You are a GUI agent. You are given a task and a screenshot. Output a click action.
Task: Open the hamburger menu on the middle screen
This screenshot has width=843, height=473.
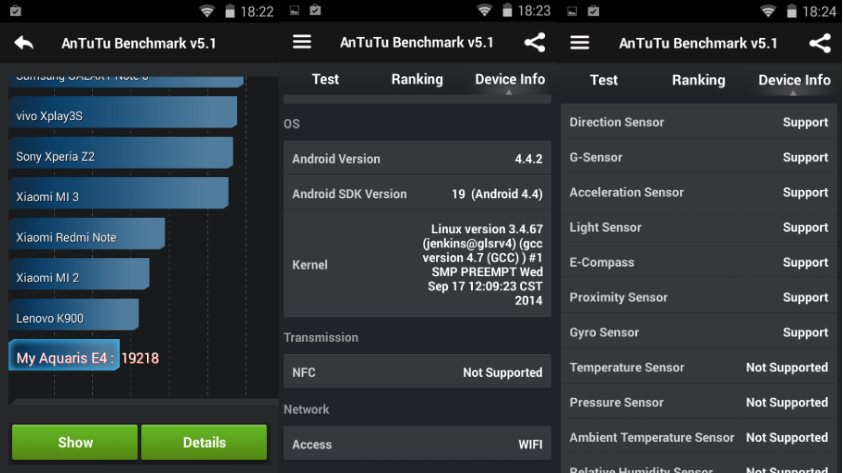point(301,42)
